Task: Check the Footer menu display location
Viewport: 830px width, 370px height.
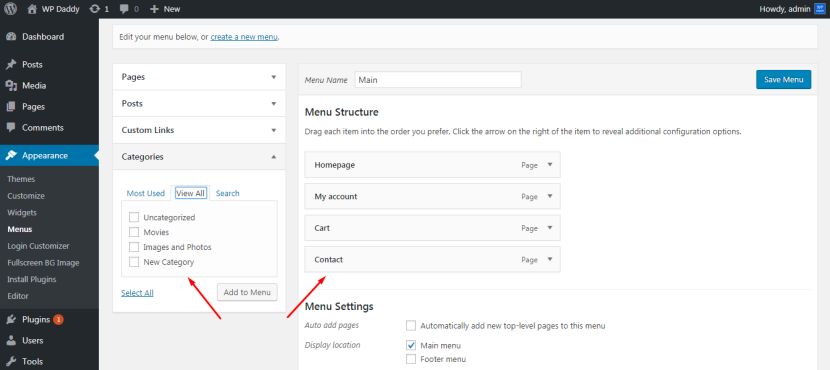Action: [x=411, y=359]
